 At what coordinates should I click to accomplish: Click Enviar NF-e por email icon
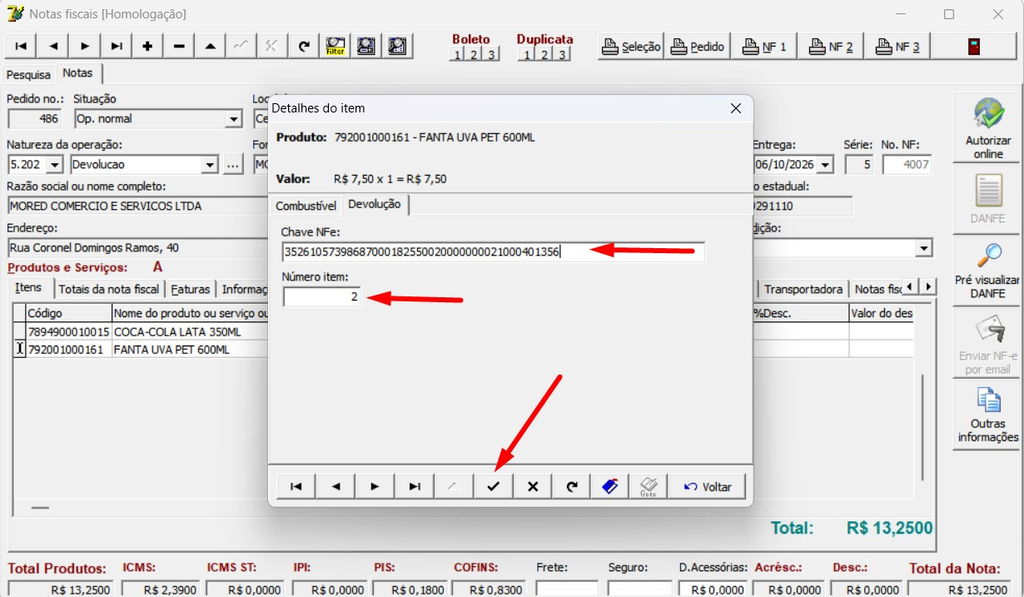tap(988, 343)
